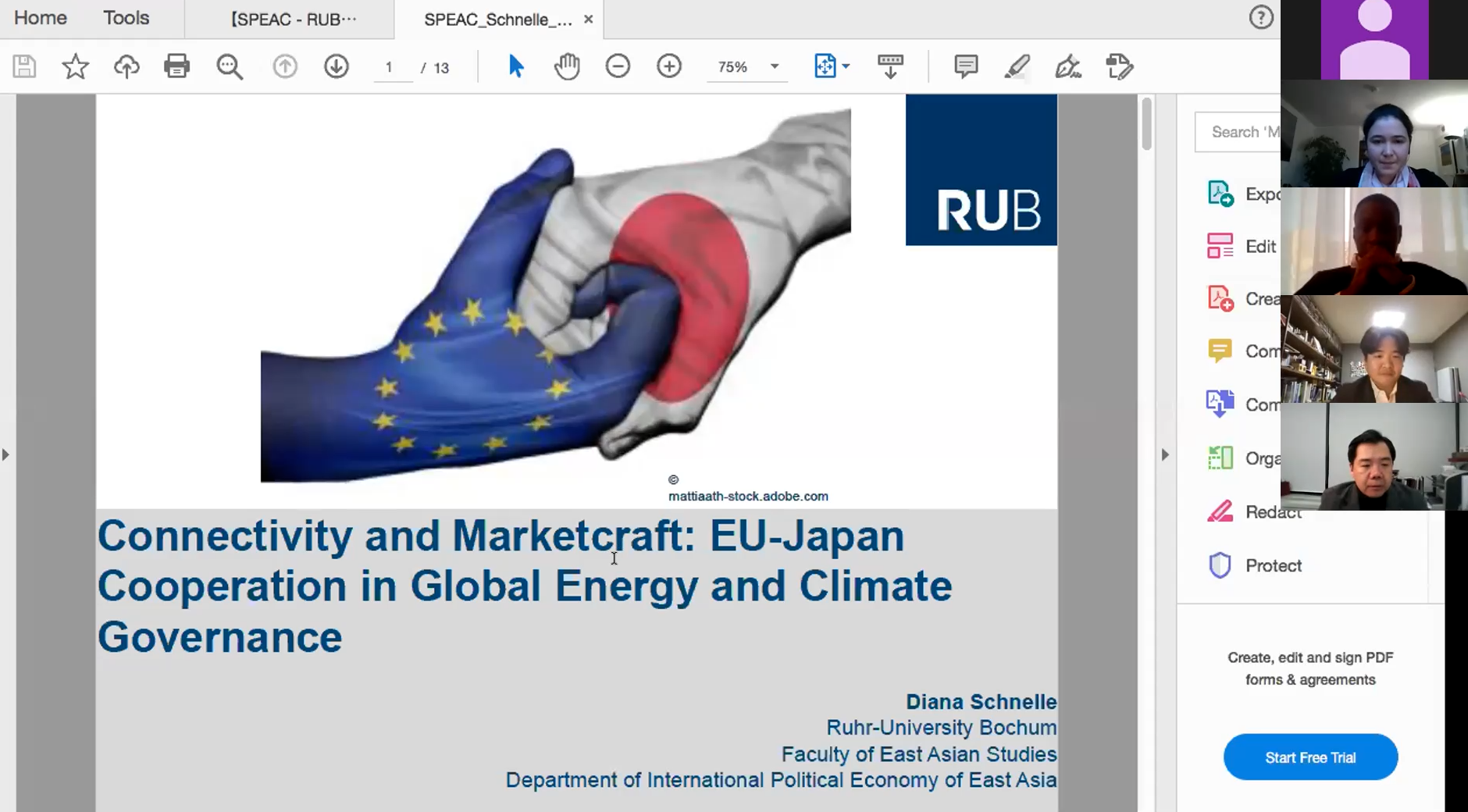
Task: Click the cloud upload icon
Action: pyautogui.click(x=126, y=66)
